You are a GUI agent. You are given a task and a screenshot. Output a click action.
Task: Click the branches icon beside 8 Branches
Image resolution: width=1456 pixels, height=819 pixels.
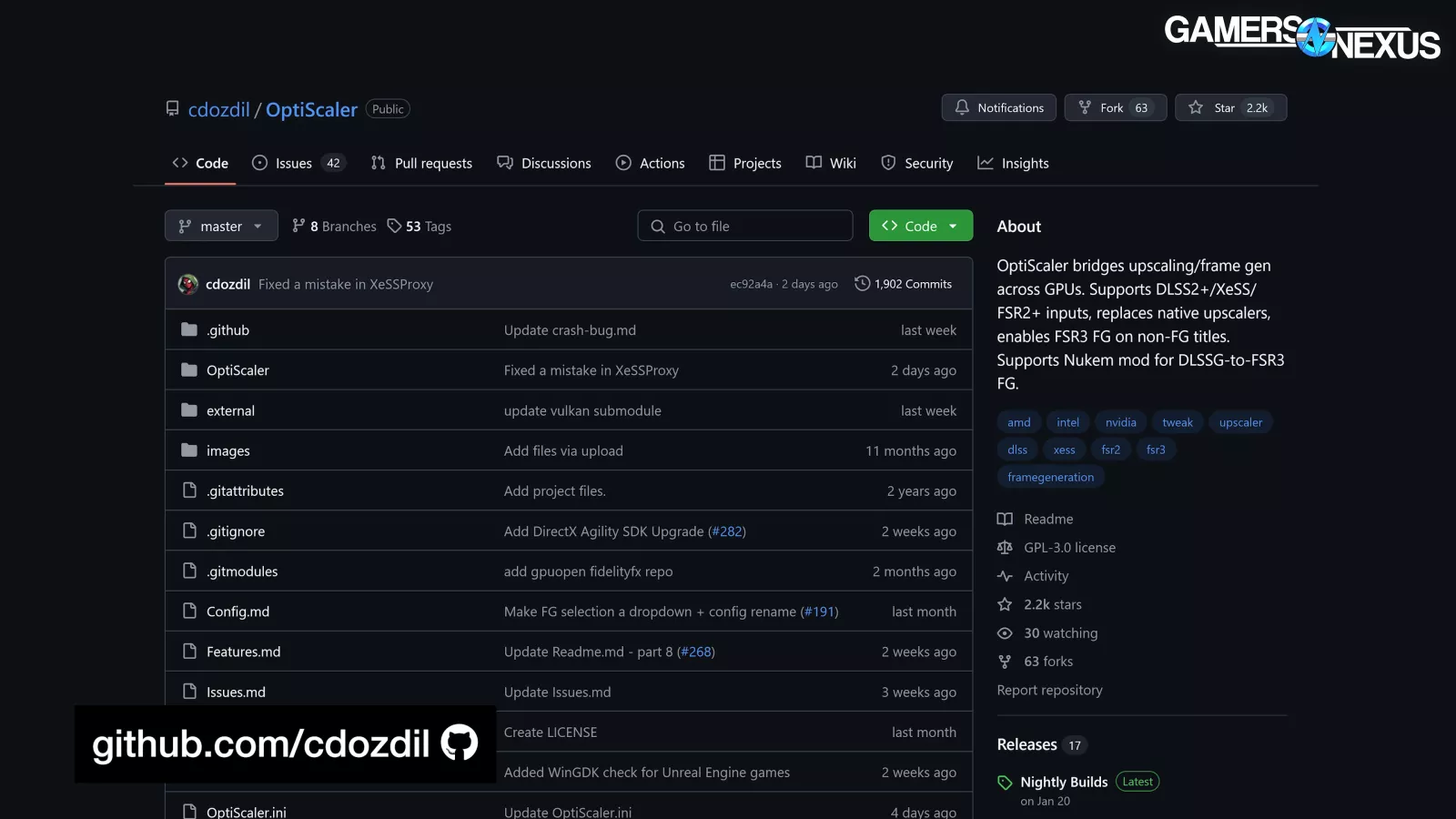click(x=298, y=226)
